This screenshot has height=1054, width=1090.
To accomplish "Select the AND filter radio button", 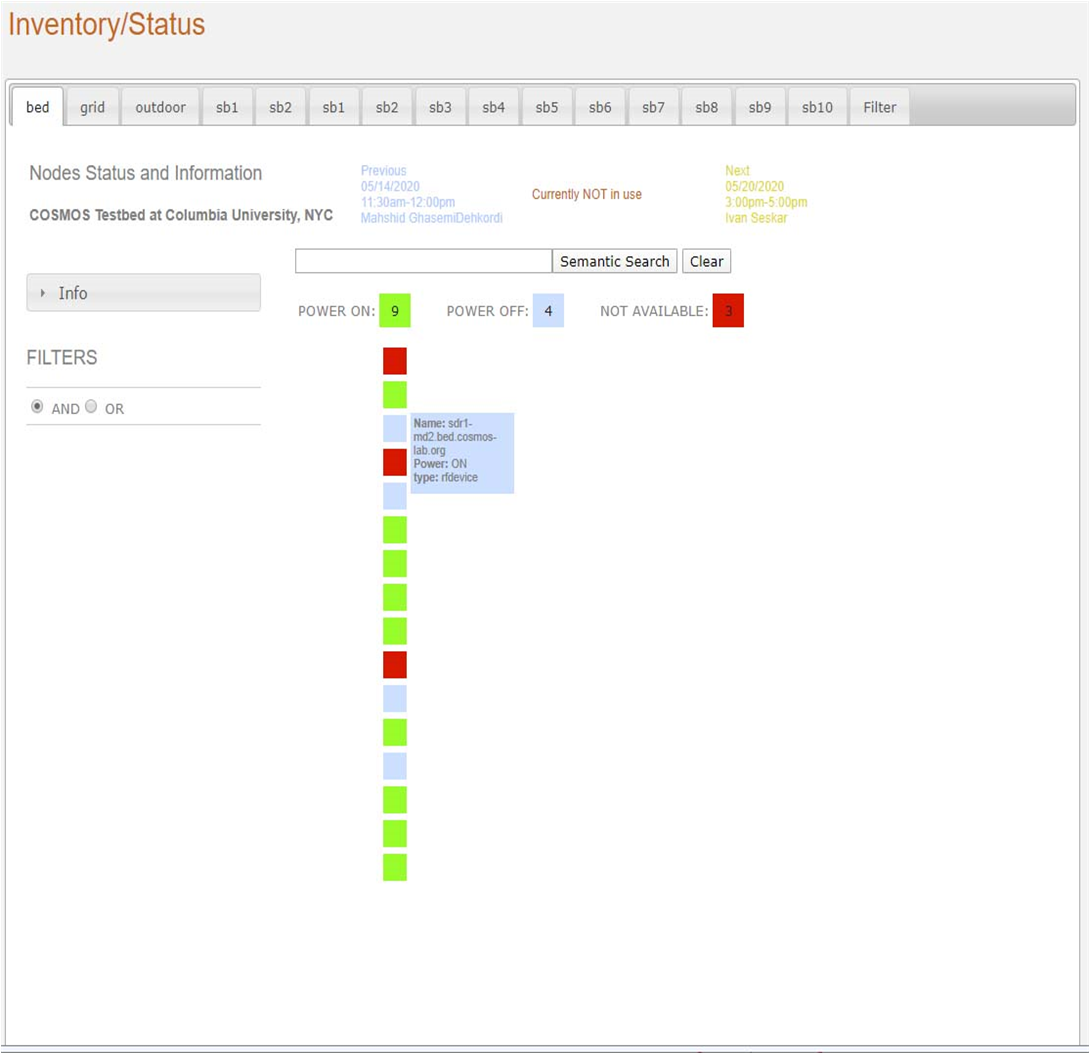I will click(x=37, y=407).
